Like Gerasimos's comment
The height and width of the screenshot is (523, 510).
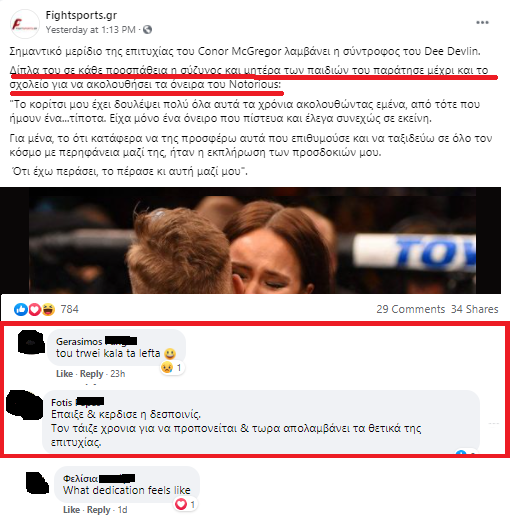[64, 374]
